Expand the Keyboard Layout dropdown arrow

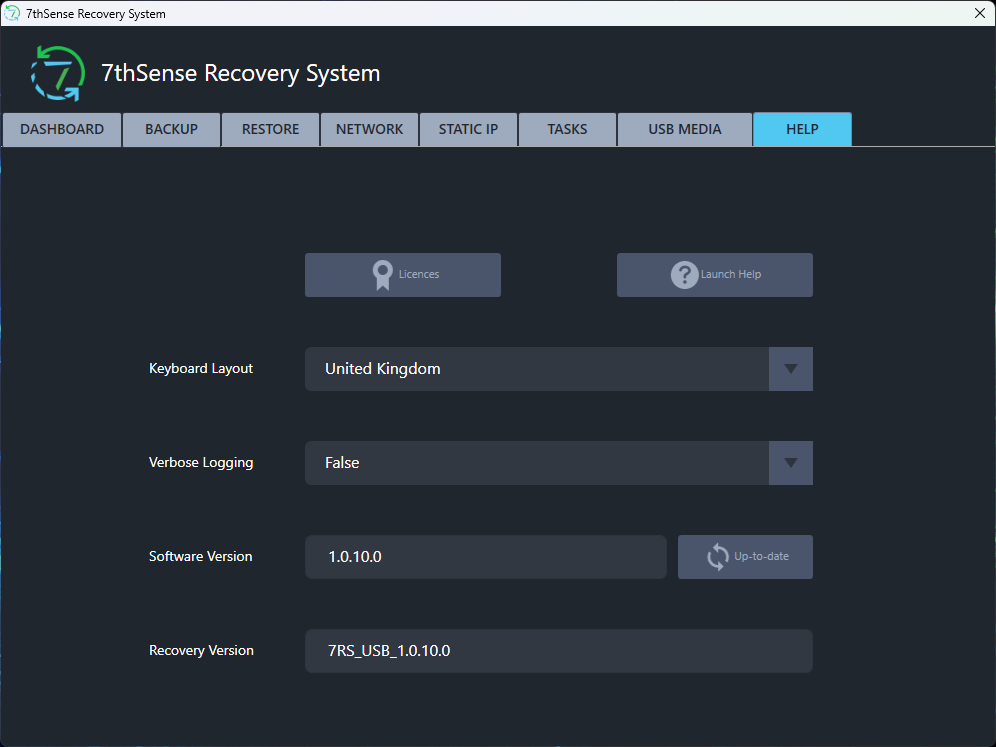[791, 369]
